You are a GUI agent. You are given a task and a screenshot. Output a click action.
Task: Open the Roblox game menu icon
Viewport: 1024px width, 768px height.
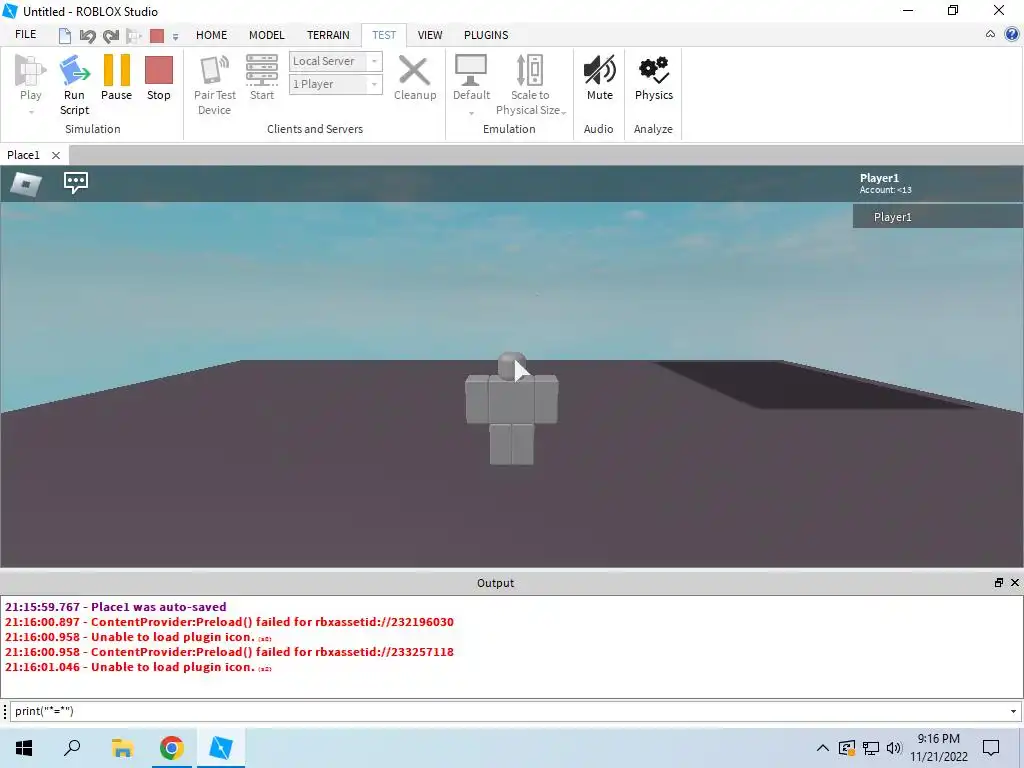coord(26,184)
